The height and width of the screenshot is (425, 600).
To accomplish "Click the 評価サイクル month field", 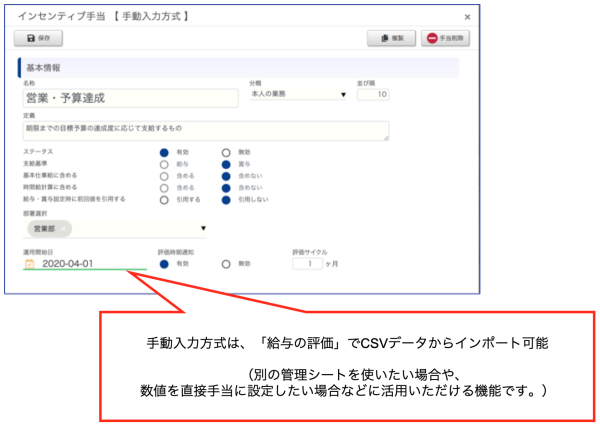I will click(x=311, y=264).
